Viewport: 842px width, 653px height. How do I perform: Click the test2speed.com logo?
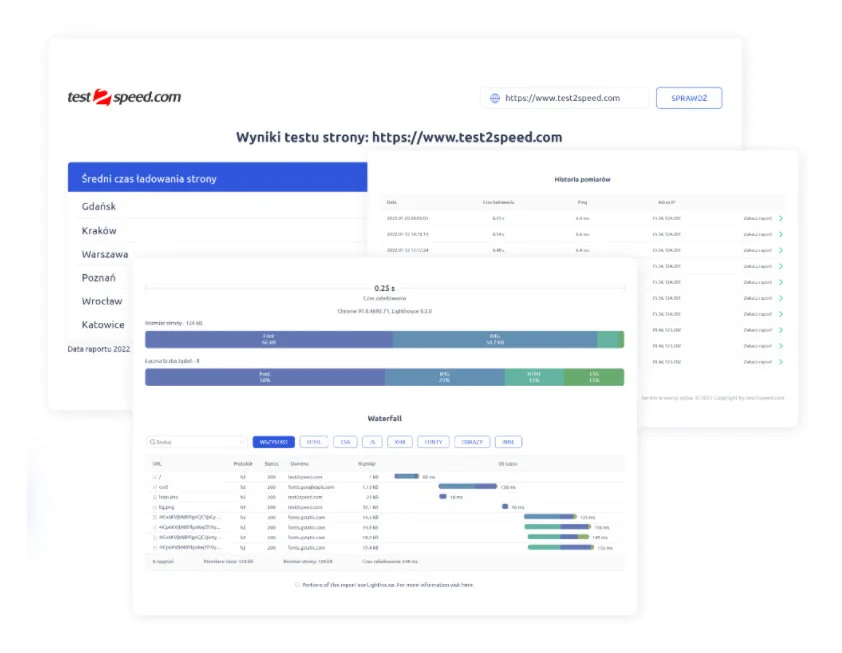[124, 97]
